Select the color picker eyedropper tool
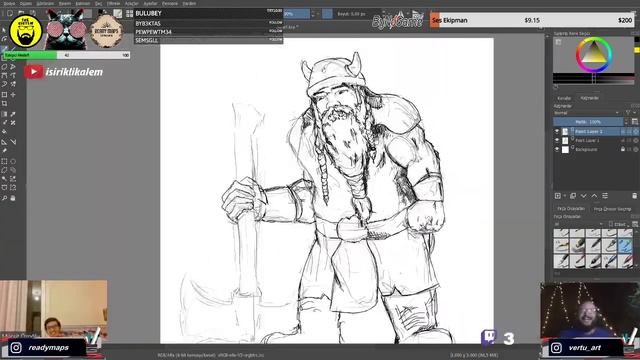Screen dimensions: 640x360 click(13, 114)
